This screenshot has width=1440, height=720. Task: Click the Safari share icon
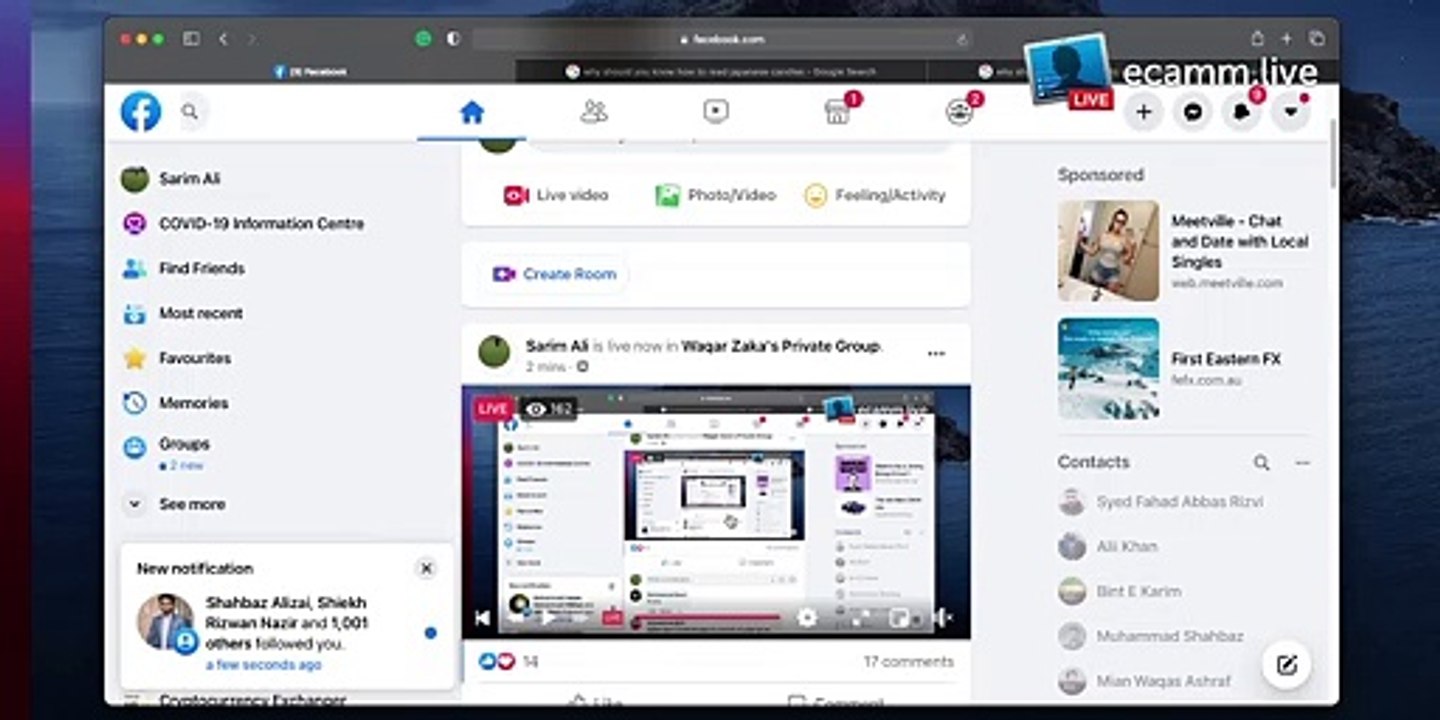point(1258,39)
